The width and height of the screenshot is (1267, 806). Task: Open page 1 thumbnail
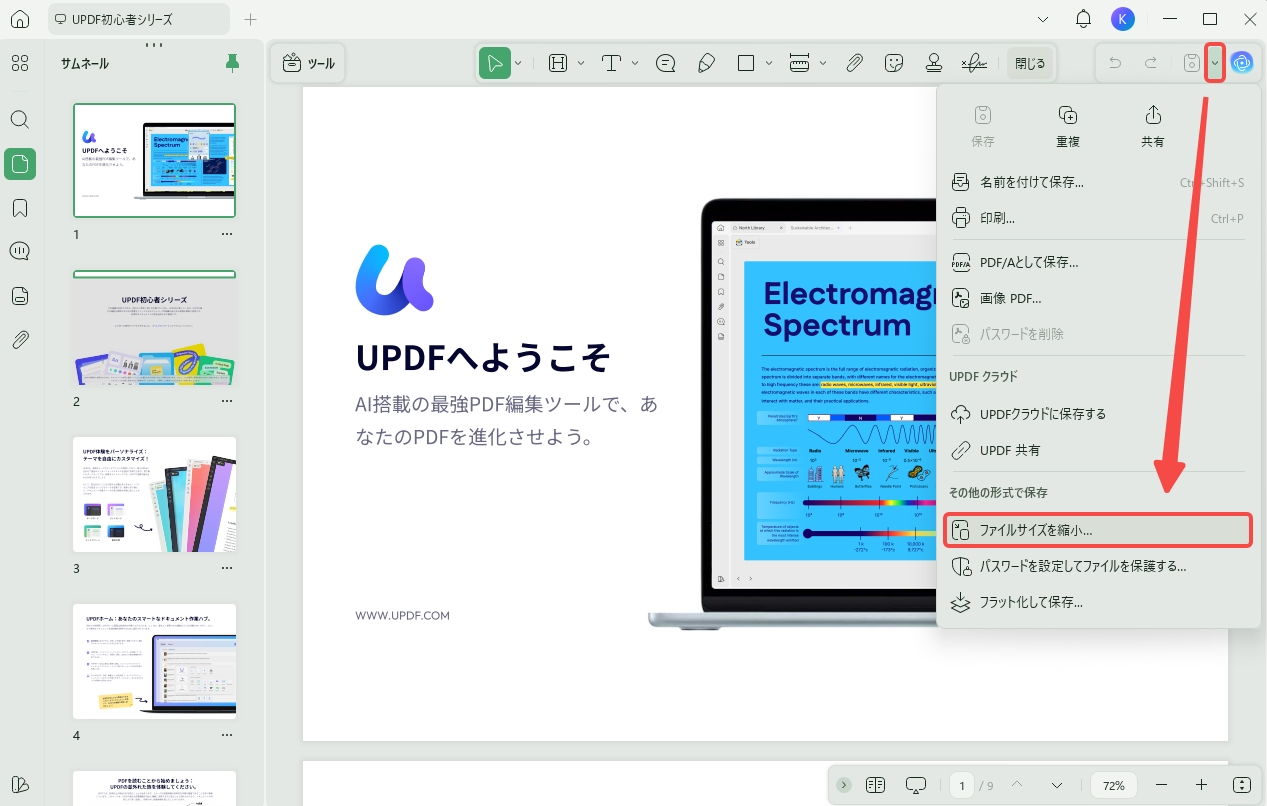click(154, 160)
